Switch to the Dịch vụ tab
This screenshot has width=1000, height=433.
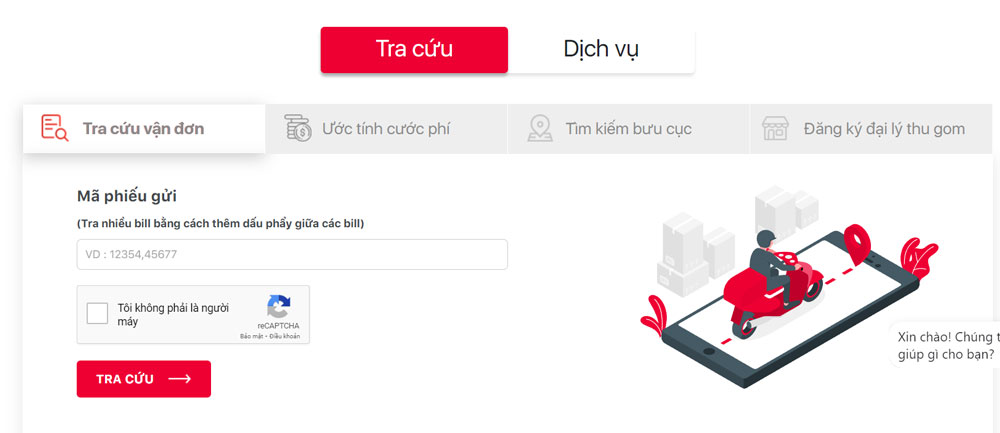tap(601, 50)
